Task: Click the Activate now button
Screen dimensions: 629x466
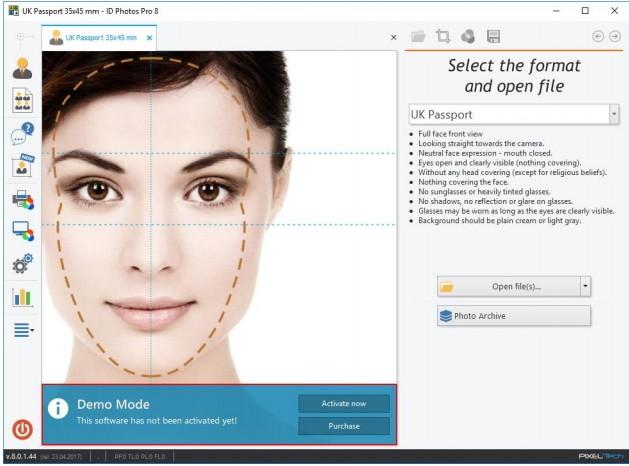Action: 344,403
